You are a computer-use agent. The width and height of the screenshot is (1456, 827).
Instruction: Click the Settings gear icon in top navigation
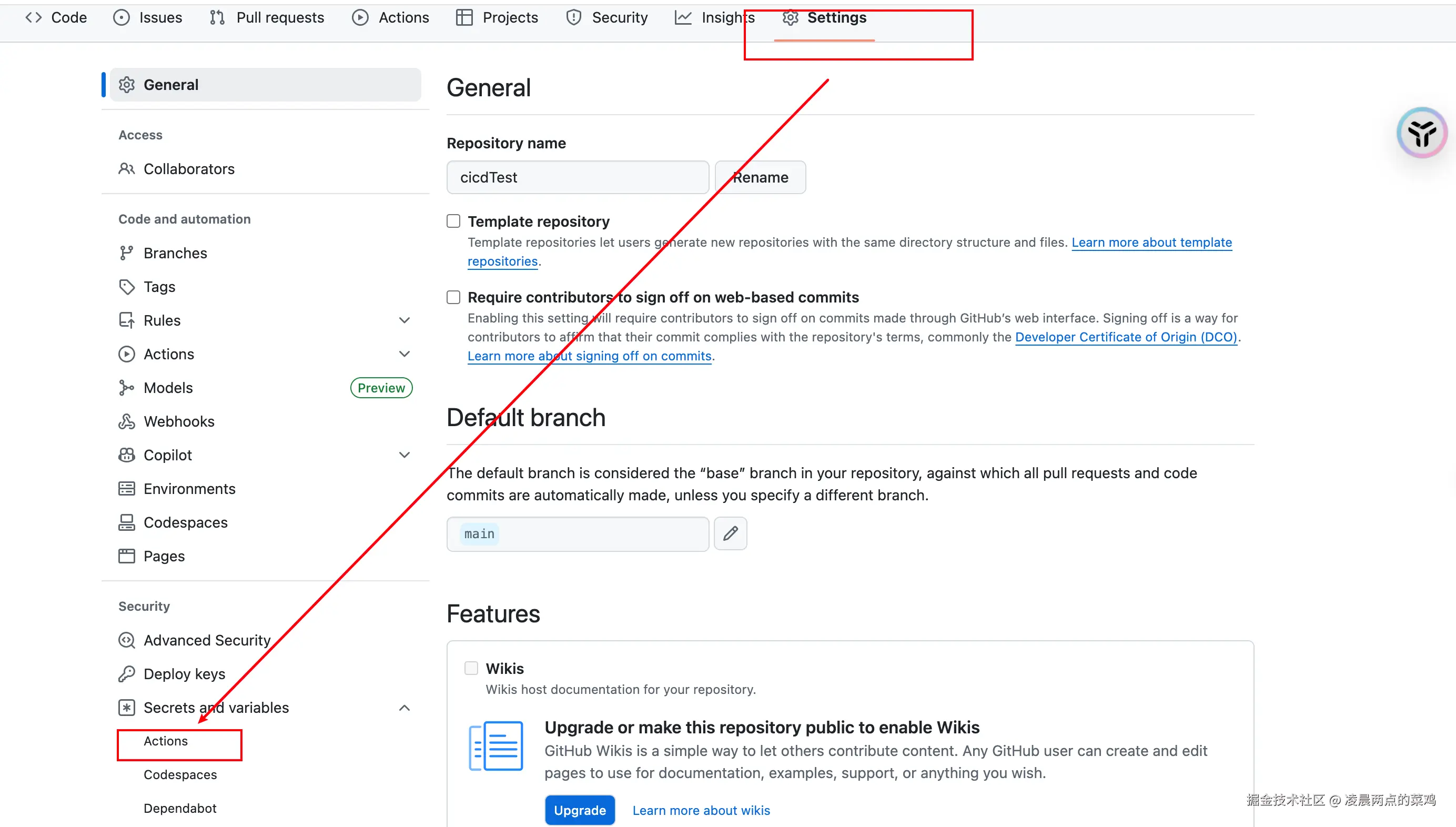(790, 17)
